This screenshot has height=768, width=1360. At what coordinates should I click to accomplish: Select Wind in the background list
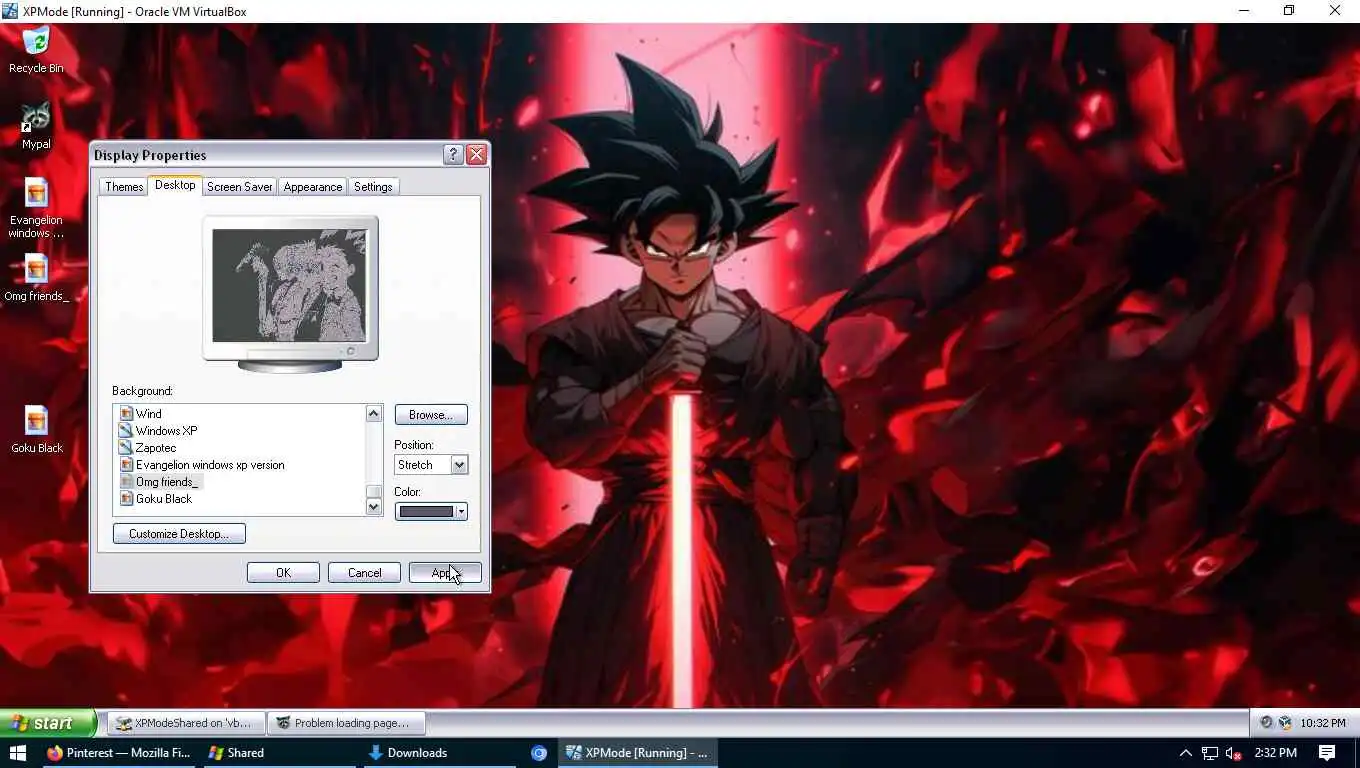click(x=148, y=414)
